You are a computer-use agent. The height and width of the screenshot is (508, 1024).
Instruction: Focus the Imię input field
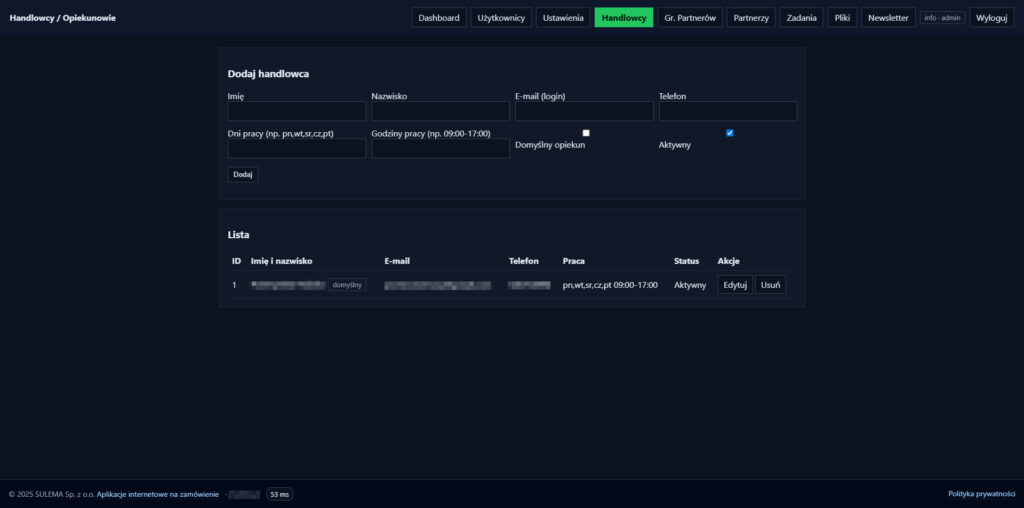[x=297, y=111]
